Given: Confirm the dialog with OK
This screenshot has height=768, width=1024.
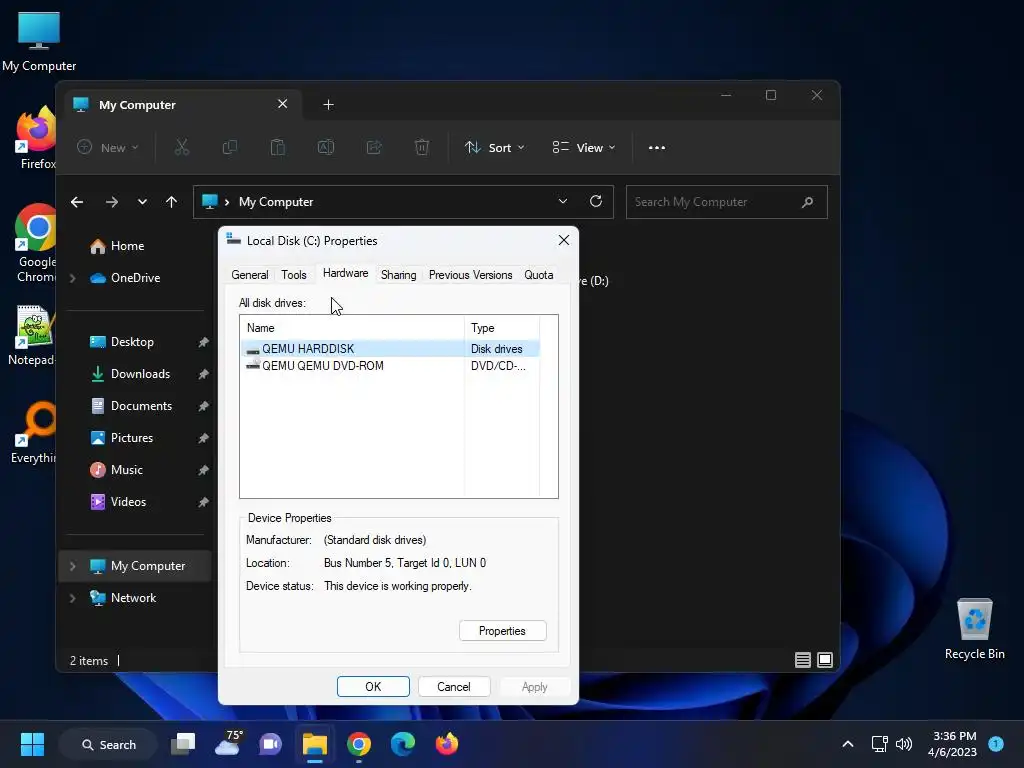Looking at the screenshot, I should point(373,686).
